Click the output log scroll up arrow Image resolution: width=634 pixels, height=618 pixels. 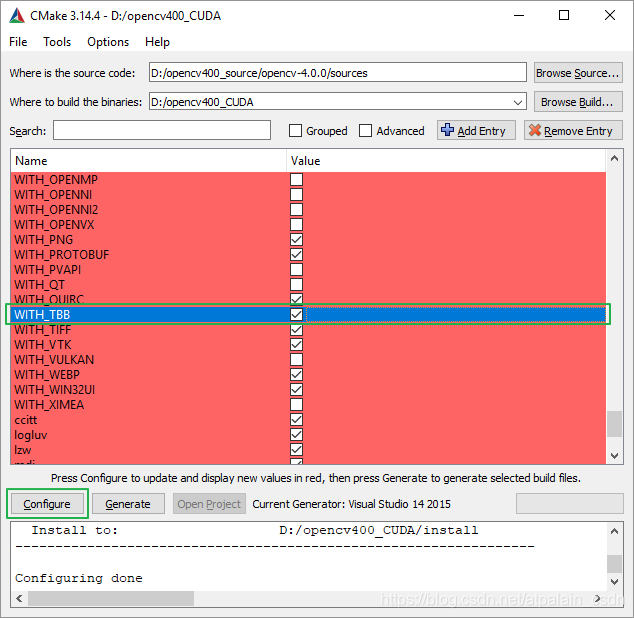(614, 531)
